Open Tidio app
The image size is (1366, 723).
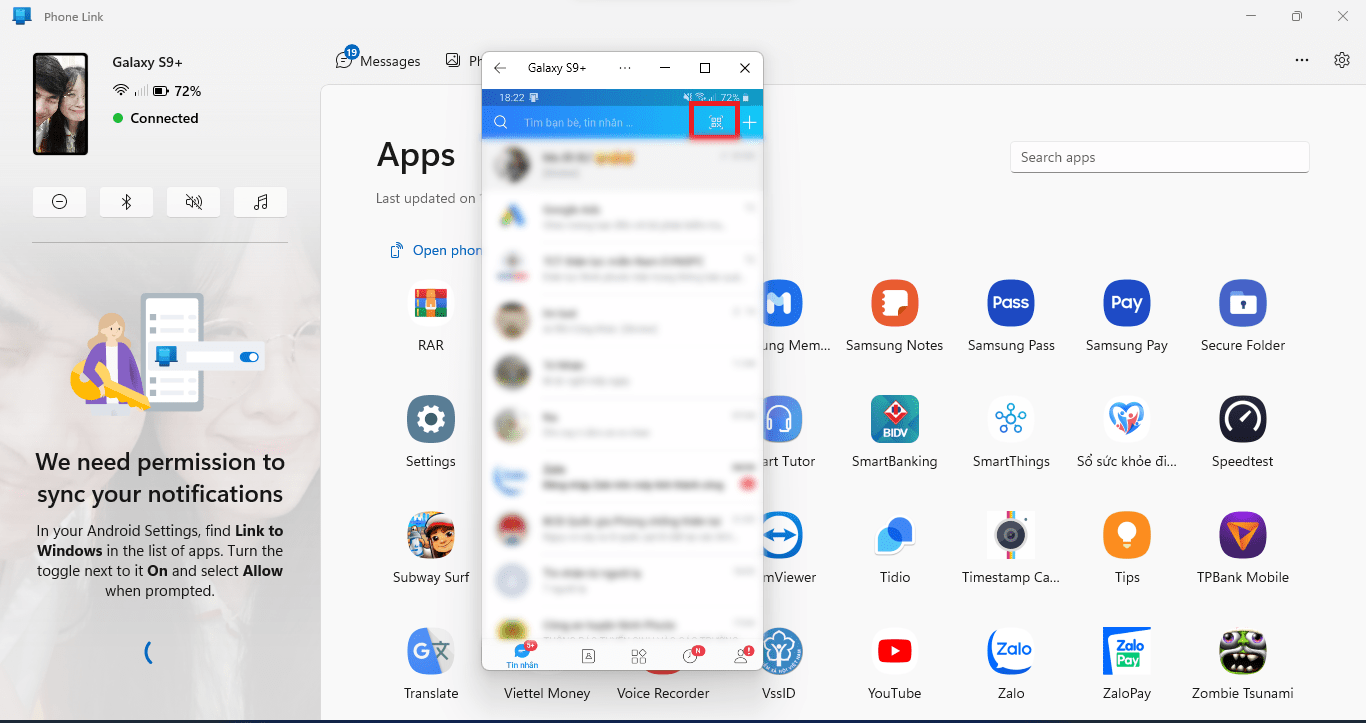click(895, 535)
